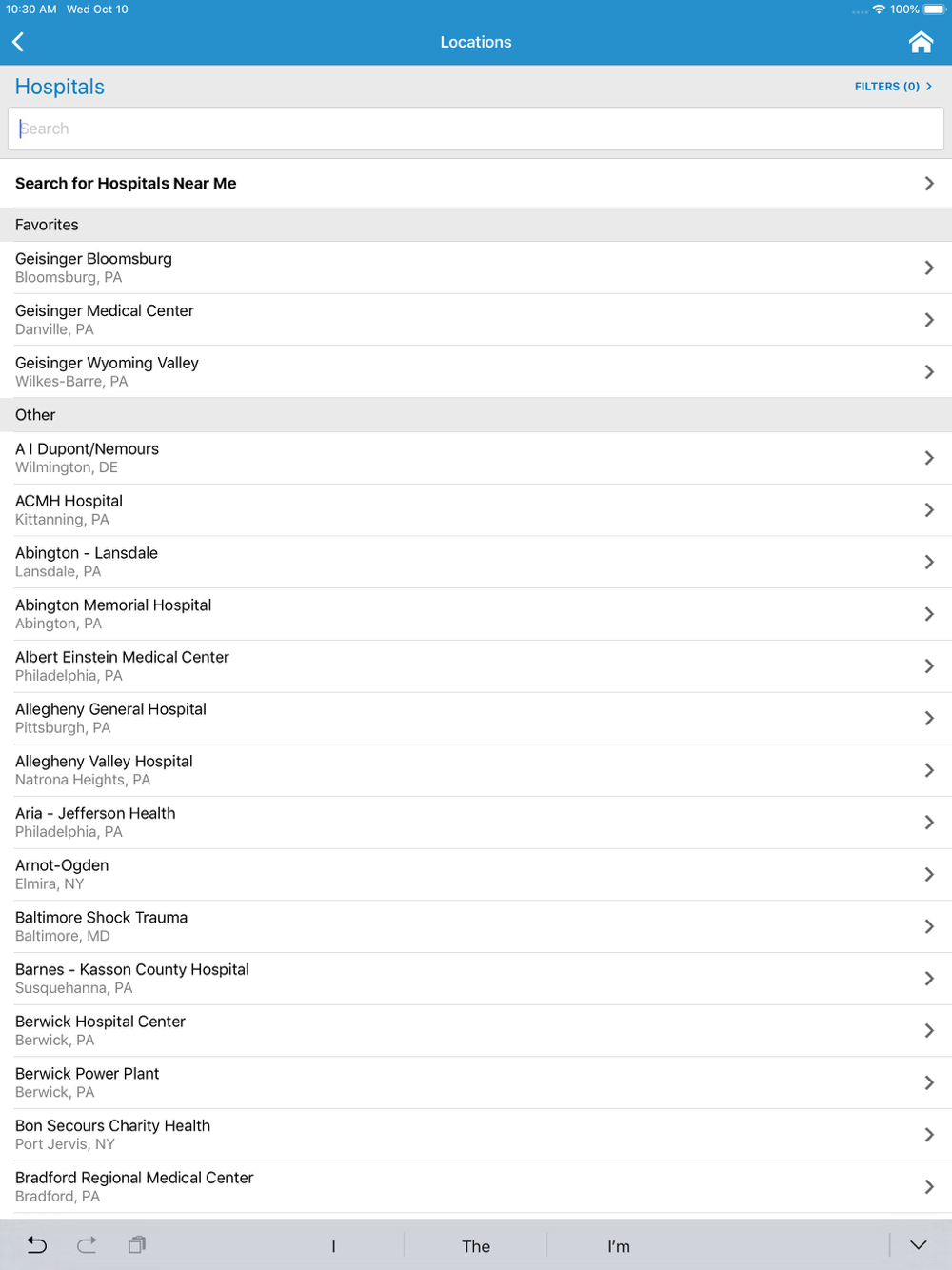Open Arnot-Ogden in Elmira, NY

[x=476, y=874]
